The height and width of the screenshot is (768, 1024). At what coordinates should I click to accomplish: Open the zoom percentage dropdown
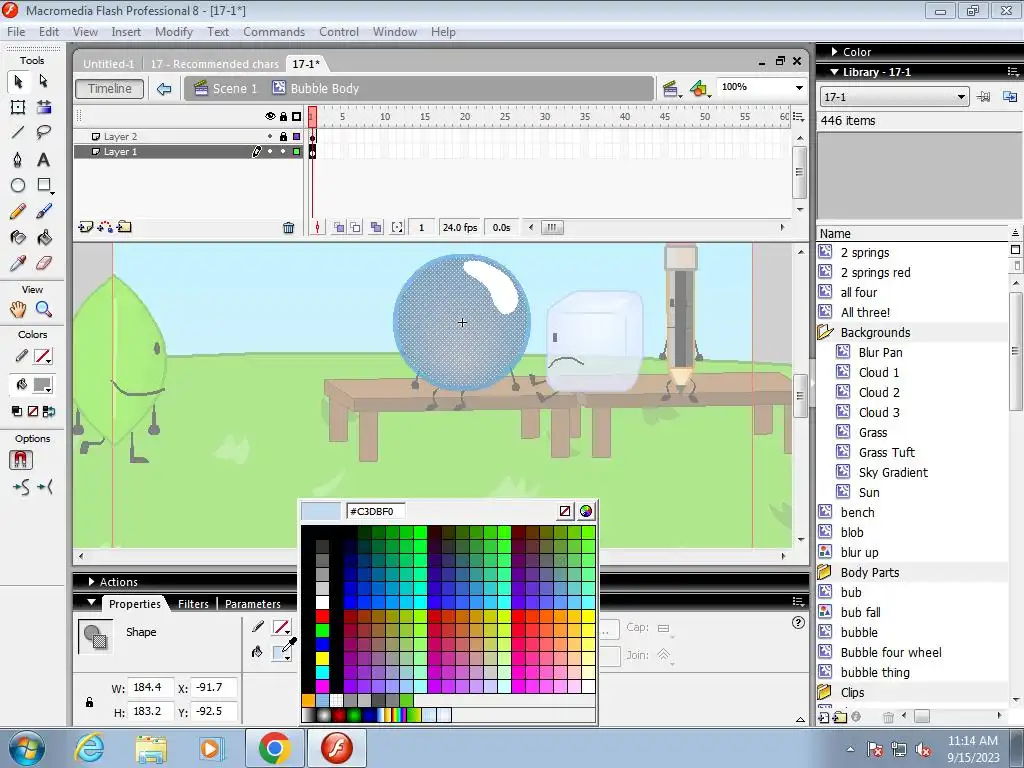click(799, 88)
